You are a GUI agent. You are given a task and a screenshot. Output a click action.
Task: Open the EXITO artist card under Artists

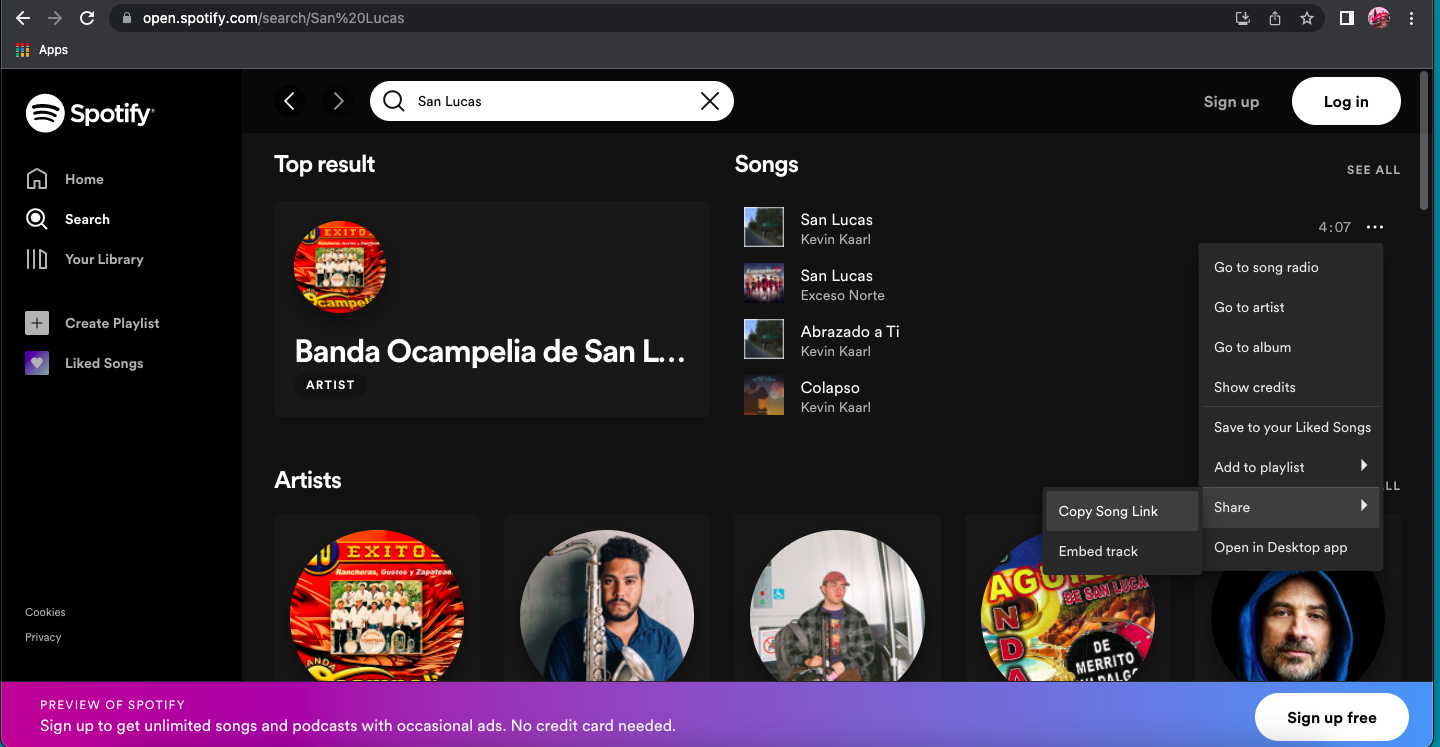[x=377, y=598]
